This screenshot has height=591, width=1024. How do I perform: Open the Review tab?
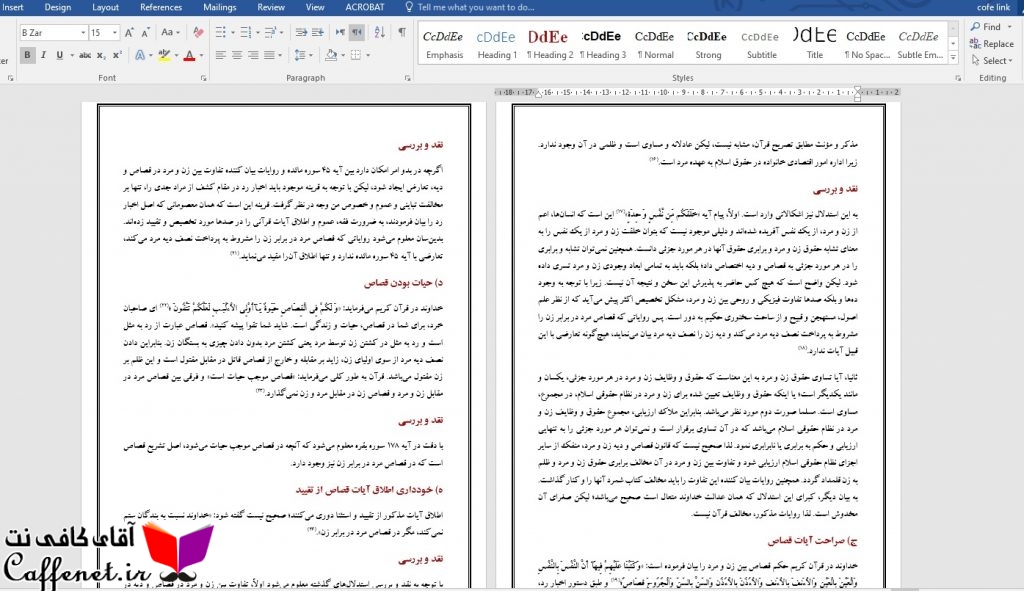271,7
